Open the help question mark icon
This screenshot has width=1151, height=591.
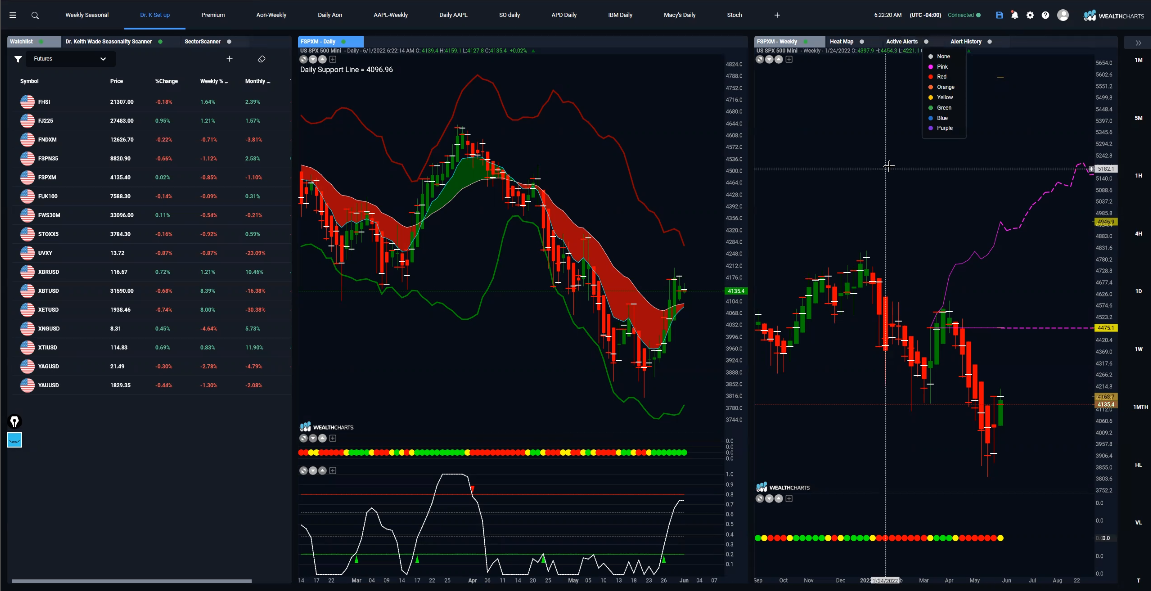point(1045,15)
